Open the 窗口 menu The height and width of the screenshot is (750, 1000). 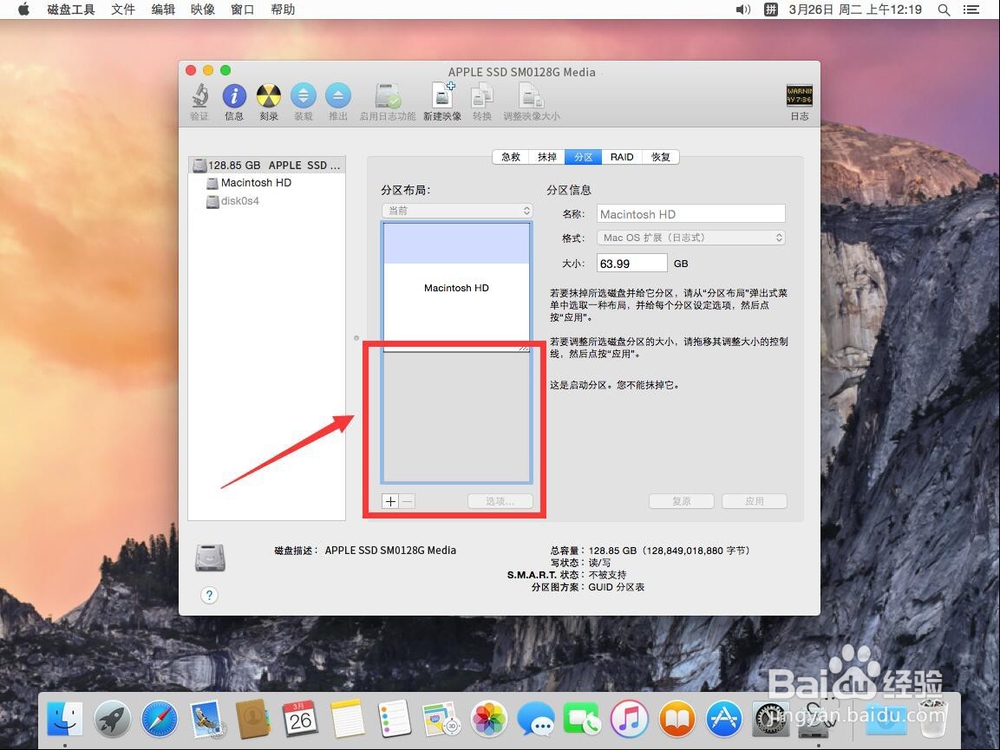point(242,10)
